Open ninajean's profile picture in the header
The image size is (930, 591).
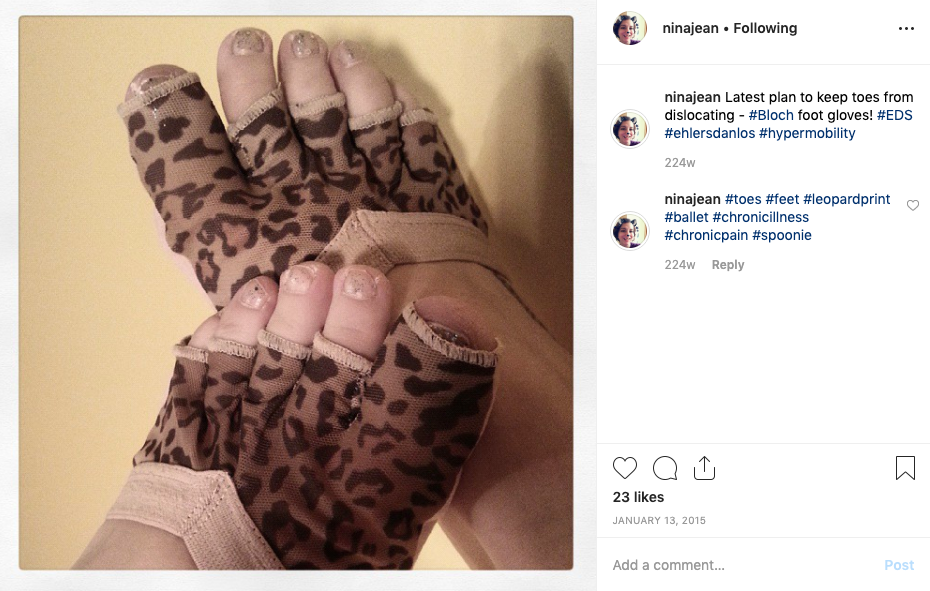(x=629, y=28)
